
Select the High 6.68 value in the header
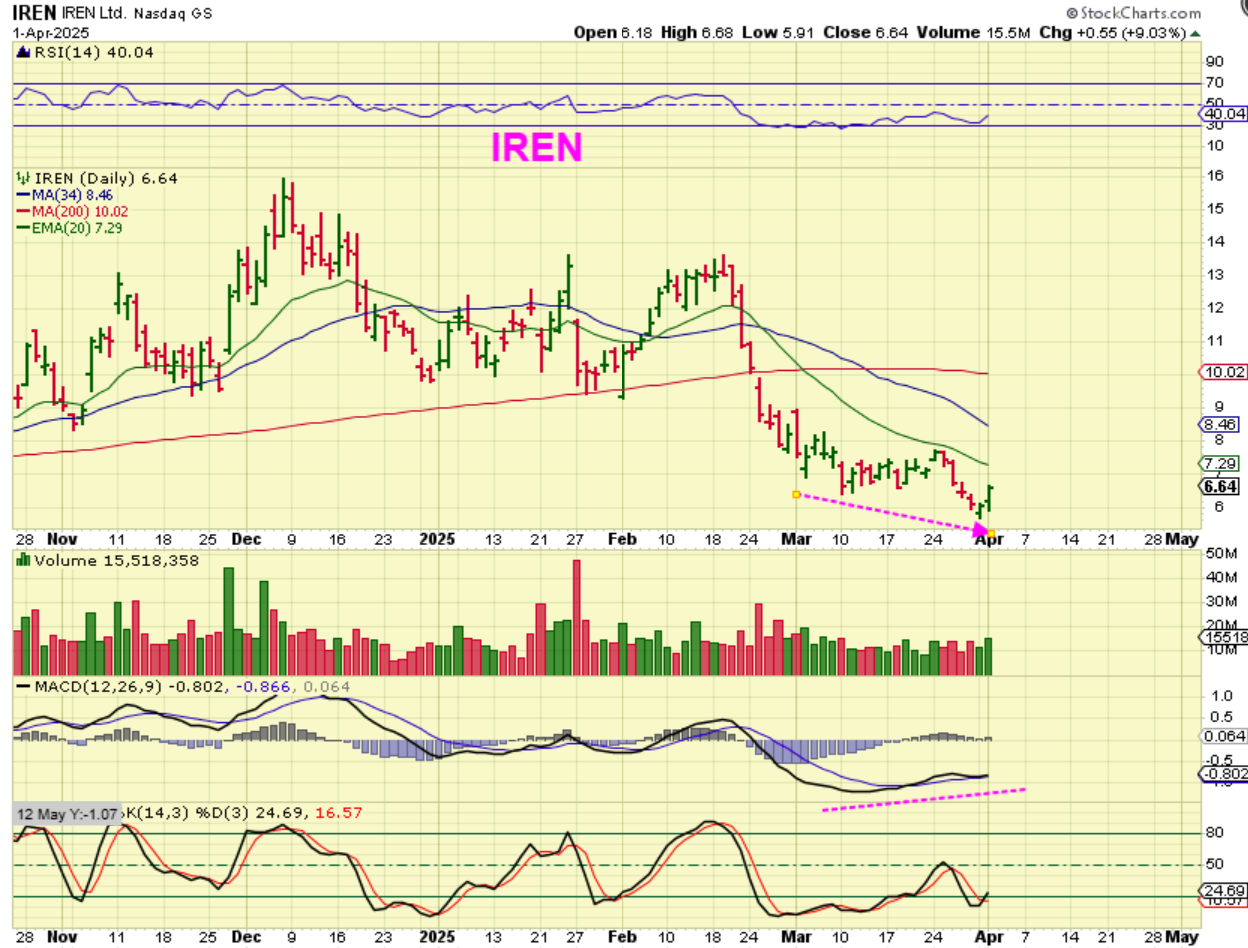(698, 32)
